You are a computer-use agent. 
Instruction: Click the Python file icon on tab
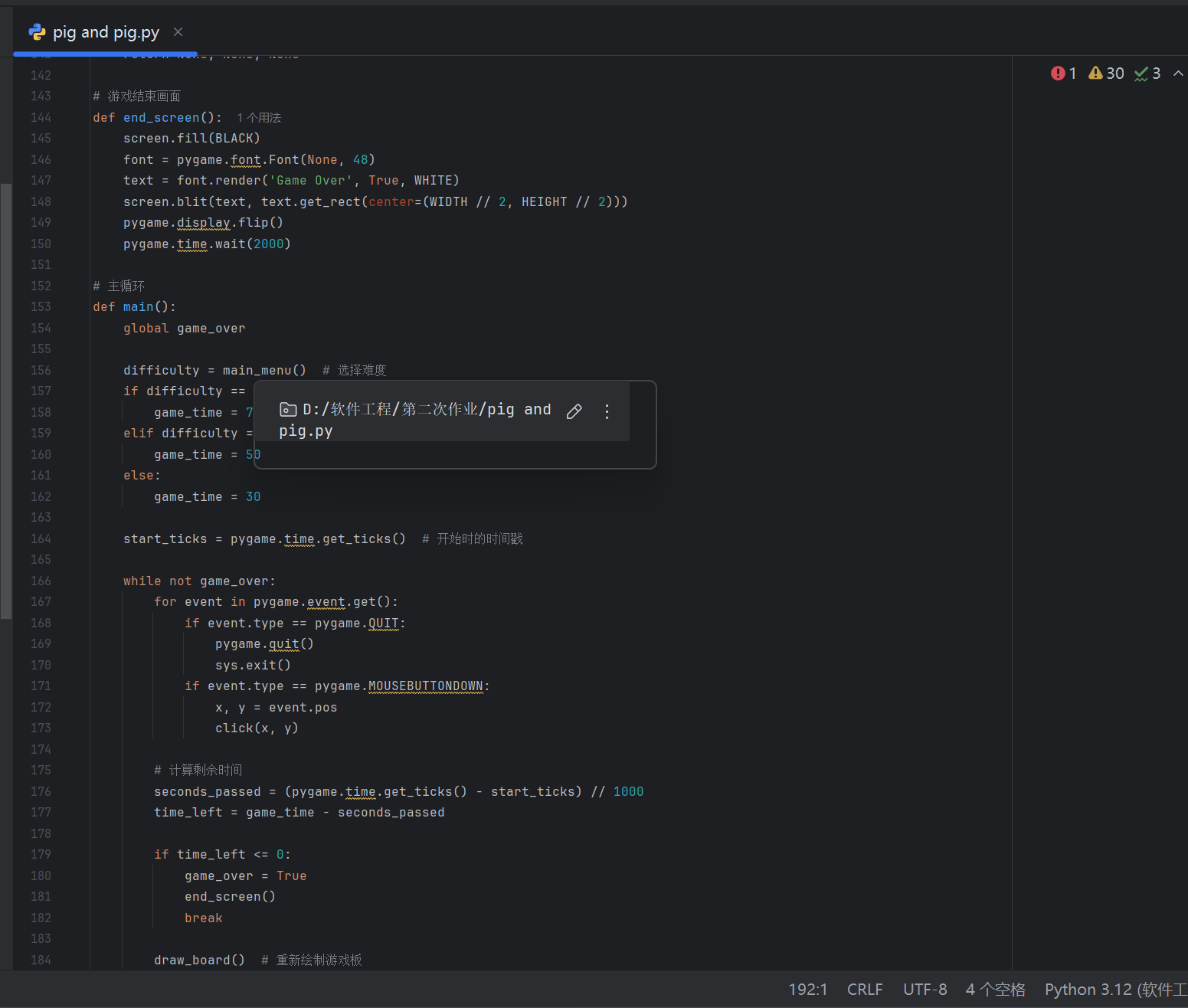[37, 32]
